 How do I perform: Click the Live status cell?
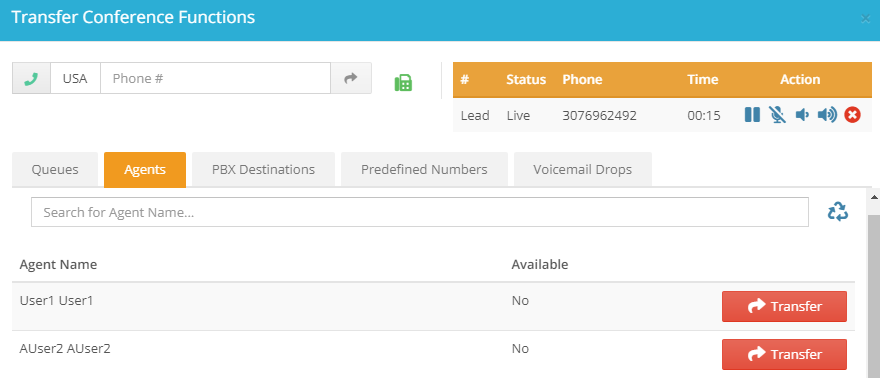[x=518, y=116]
